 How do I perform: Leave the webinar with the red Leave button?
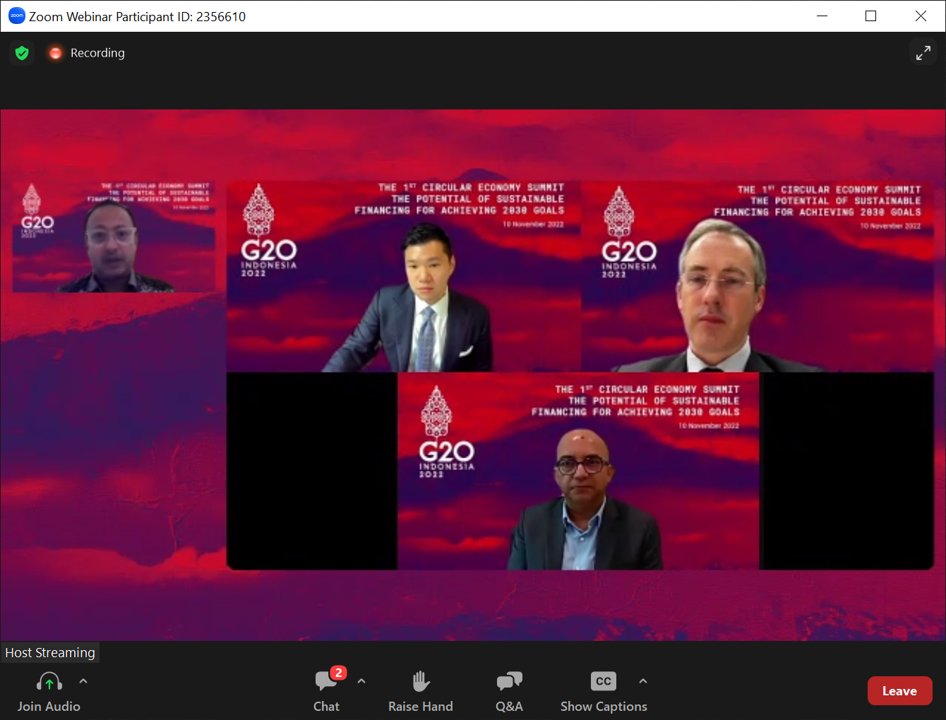[x=900, y=691]
